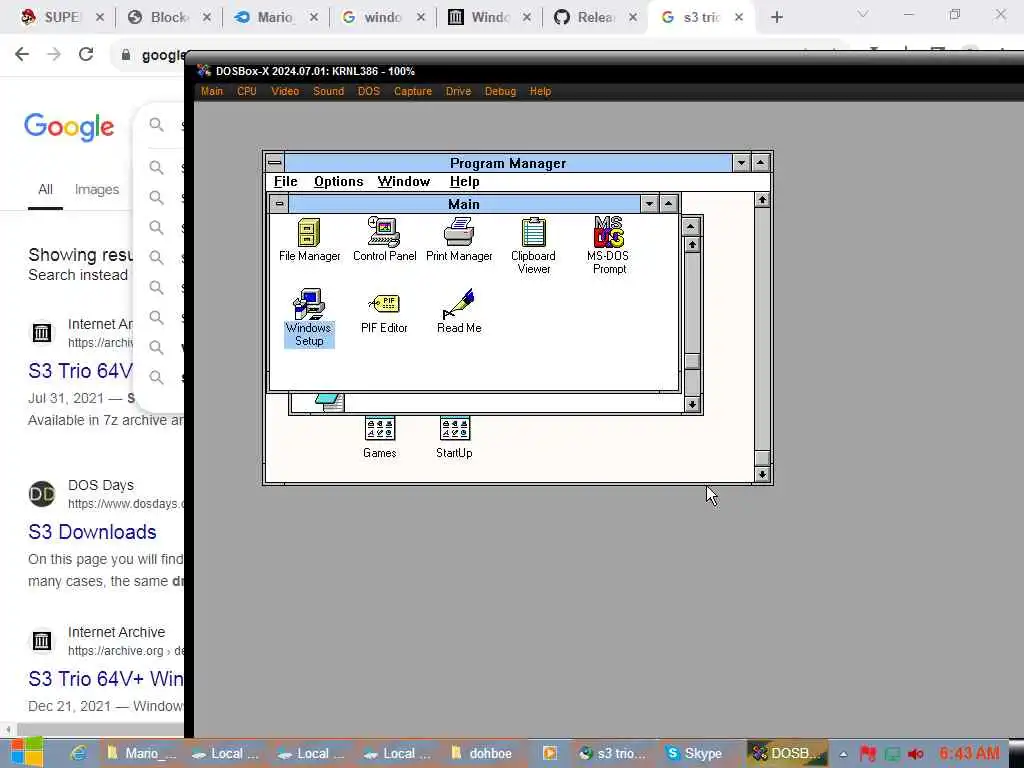Click Program Manager scrollbar down arrow
Viewport: 1024px width, 768px height.
pos(762,474)
